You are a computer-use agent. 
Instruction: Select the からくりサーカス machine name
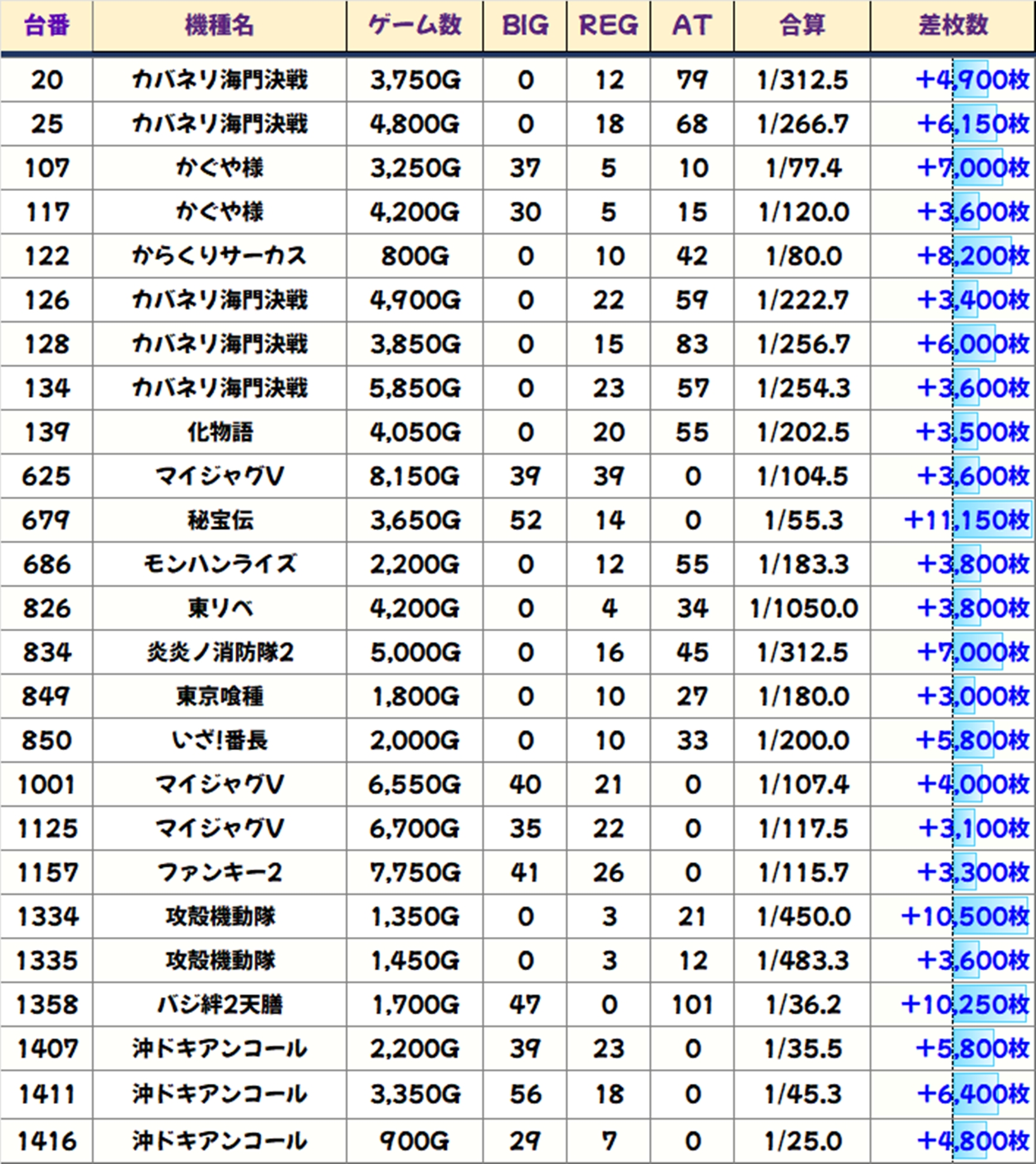coord(219,256)
